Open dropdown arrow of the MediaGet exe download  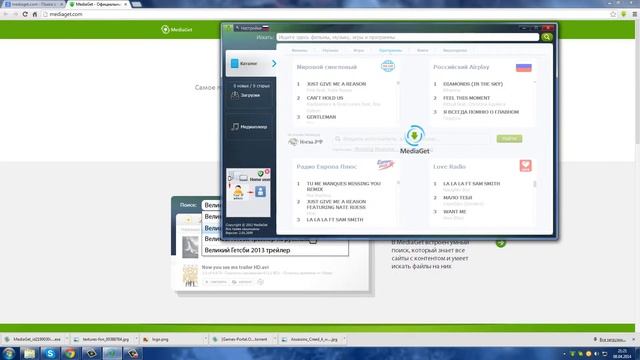point(67,339)
